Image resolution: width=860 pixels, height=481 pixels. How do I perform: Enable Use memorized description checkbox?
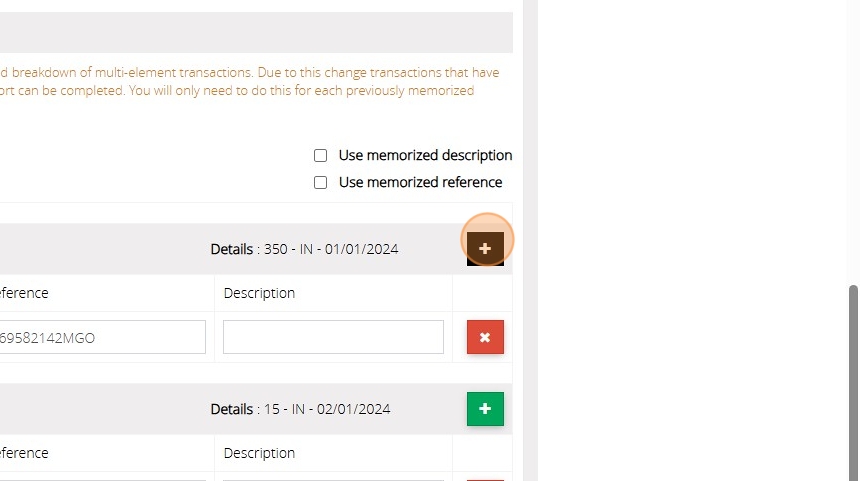pyautogui.click(x=321, y=156)
